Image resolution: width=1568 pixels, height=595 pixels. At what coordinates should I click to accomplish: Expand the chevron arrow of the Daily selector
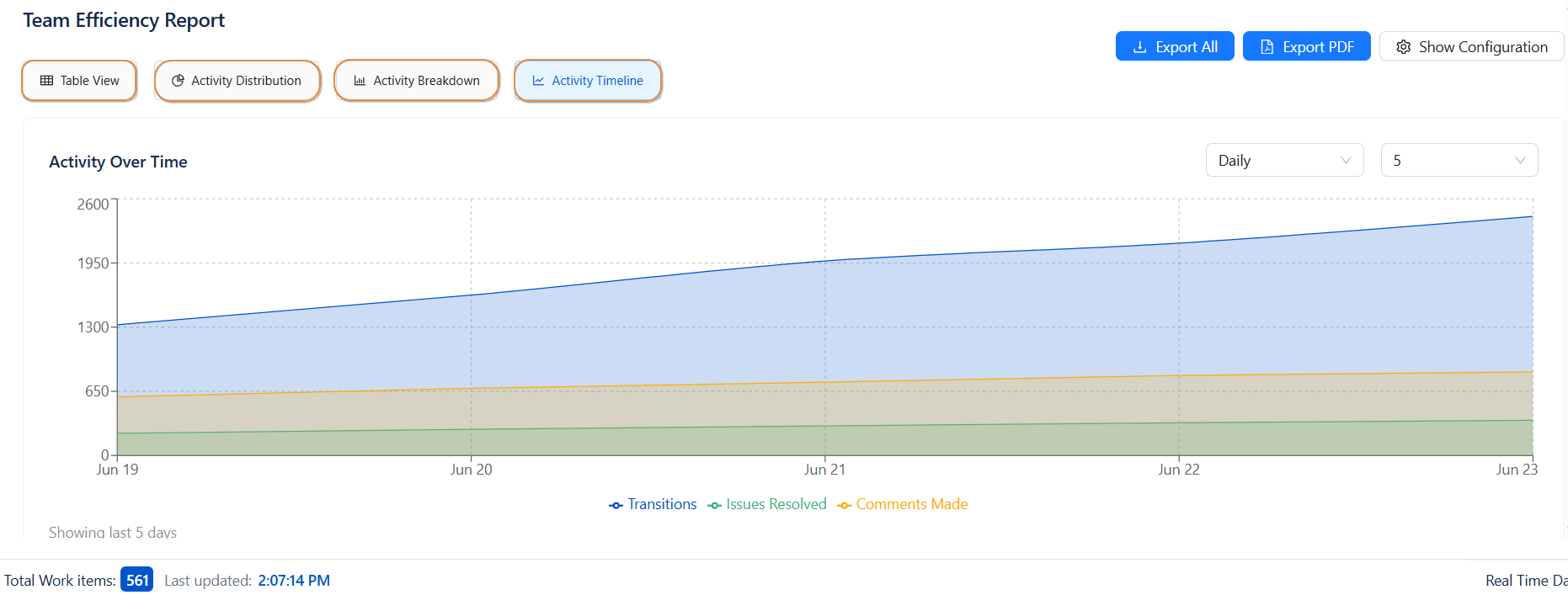(1346, 161)
